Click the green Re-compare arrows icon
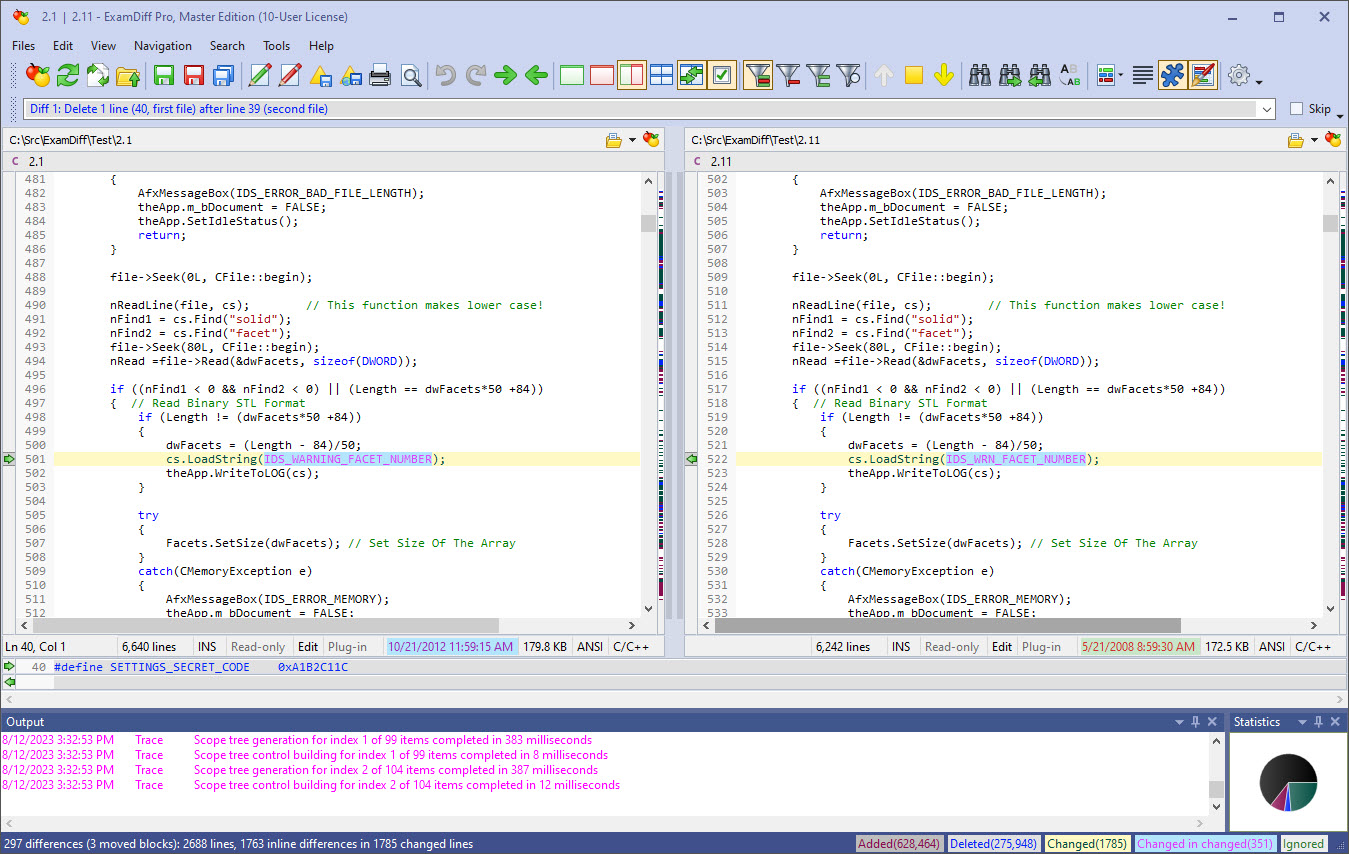 tap(68, 75)
